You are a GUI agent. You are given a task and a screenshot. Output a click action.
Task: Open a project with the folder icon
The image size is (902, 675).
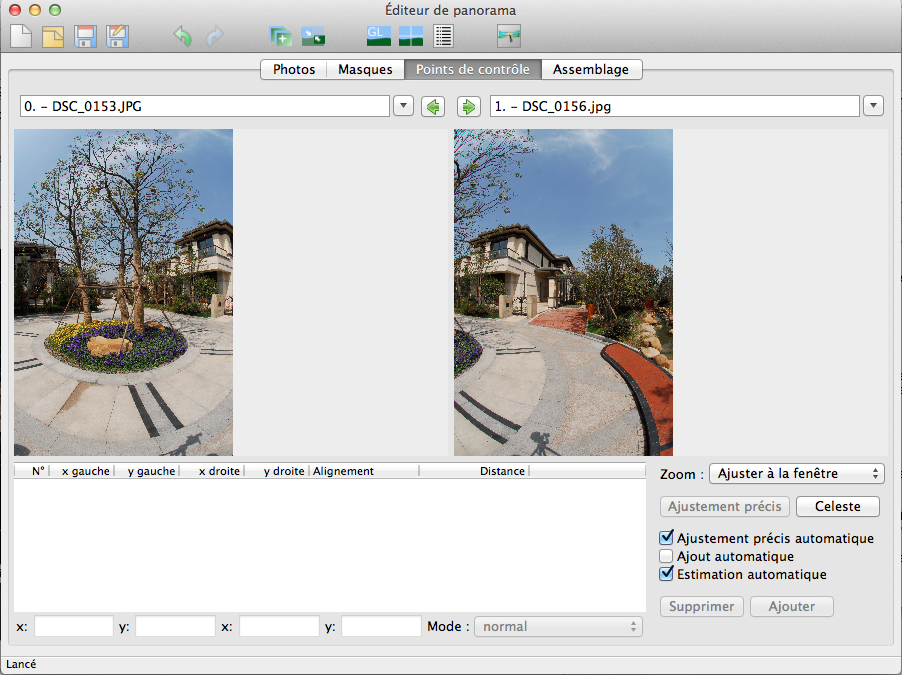(53, 37)
